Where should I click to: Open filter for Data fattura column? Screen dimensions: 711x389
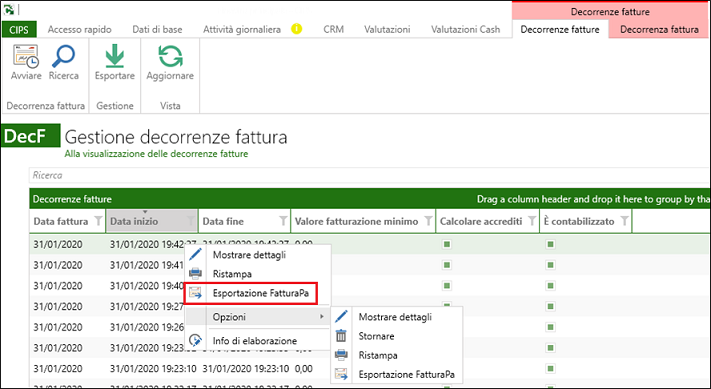point(98,221)
